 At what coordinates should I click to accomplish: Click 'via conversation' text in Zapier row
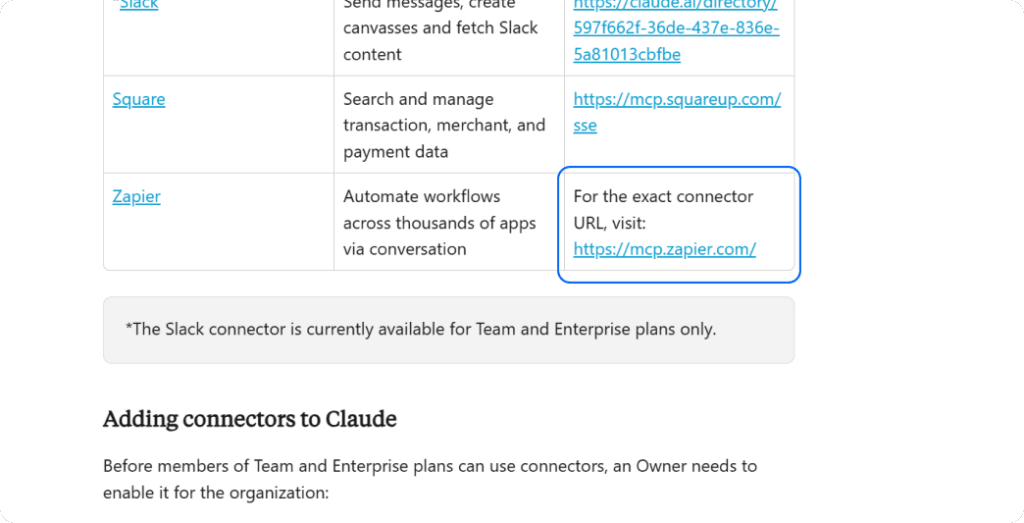click(404, 249)
